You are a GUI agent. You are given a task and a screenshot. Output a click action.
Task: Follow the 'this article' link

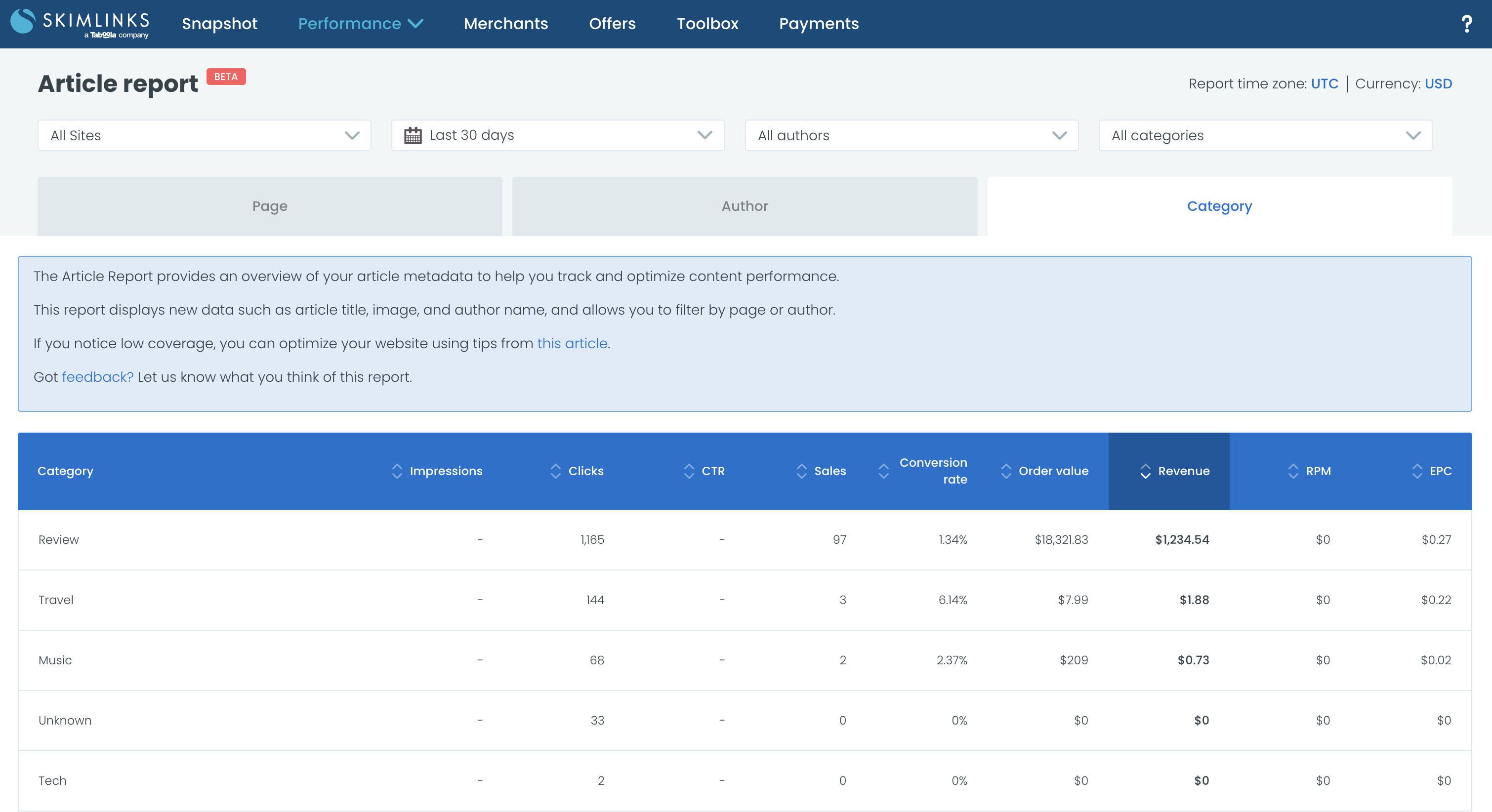pos(572,343)
